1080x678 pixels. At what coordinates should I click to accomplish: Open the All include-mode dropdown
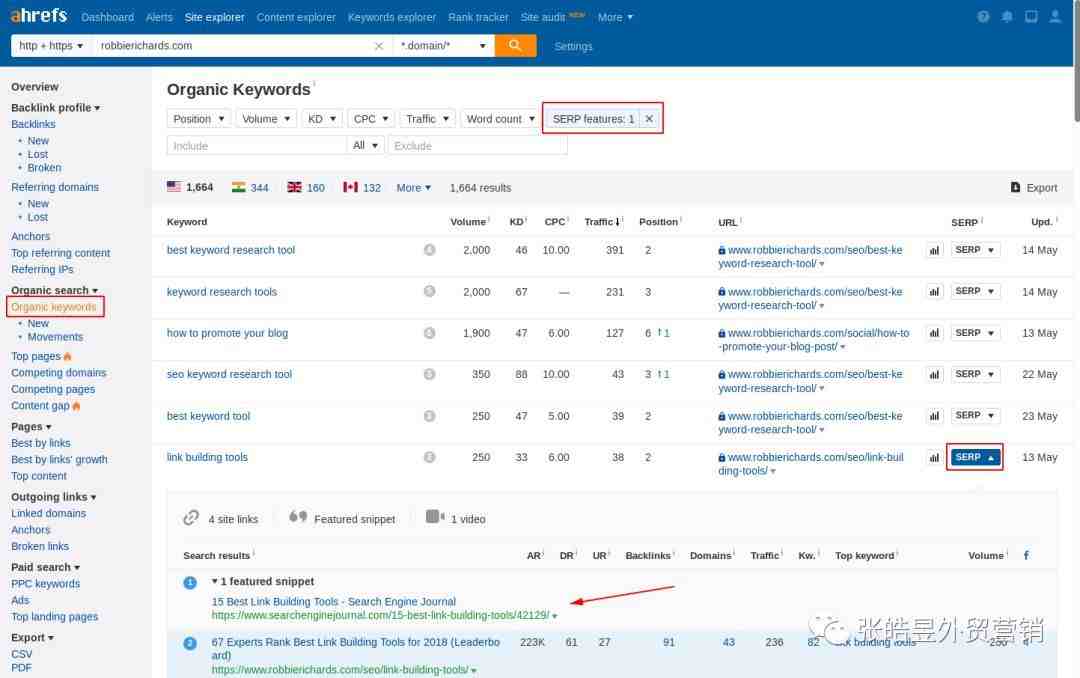pos(365,145)
